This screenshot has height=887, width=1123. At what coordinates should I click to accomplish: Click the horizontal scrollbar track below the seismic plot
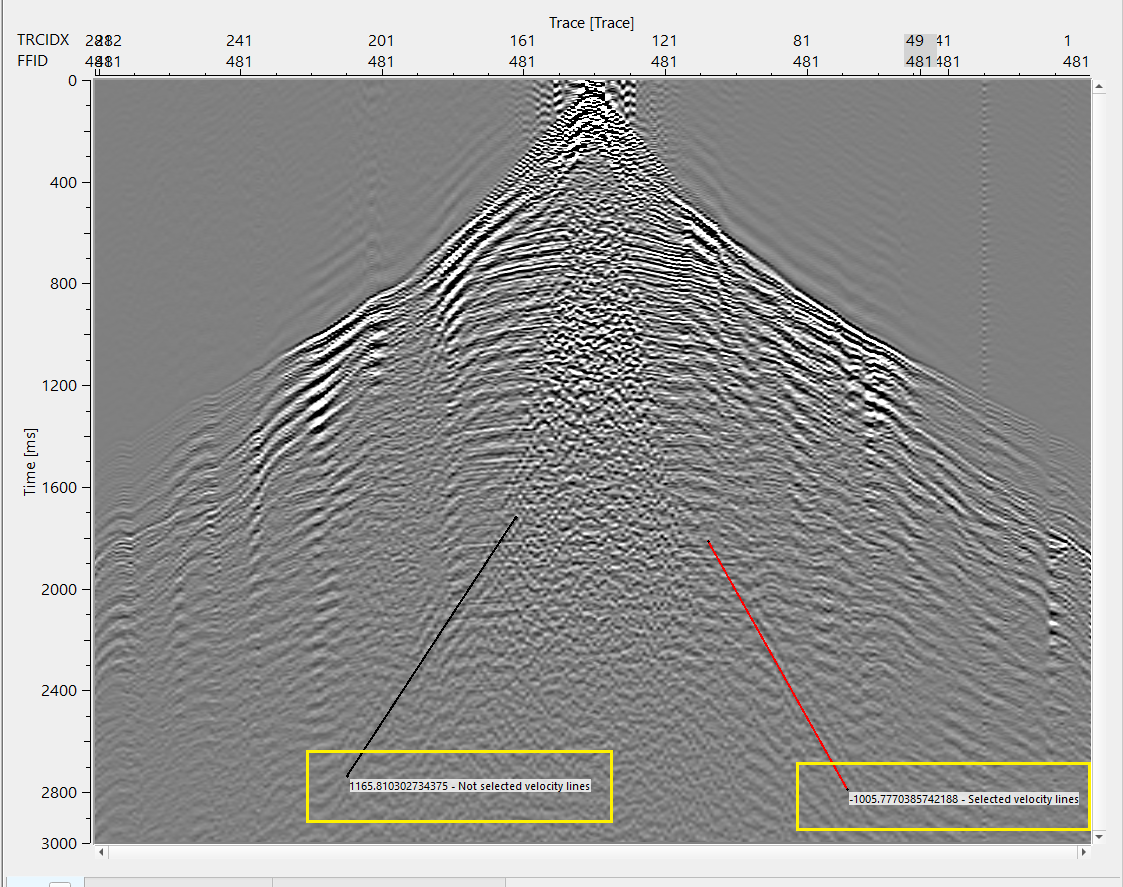(590, 853)
